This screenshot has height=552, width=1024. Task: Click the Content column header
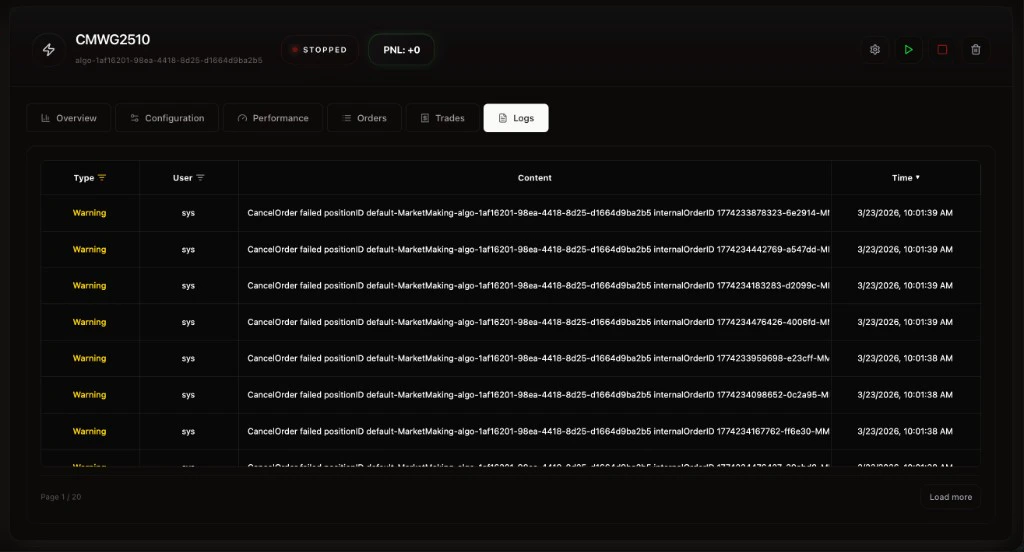click(x=534, y=178)
